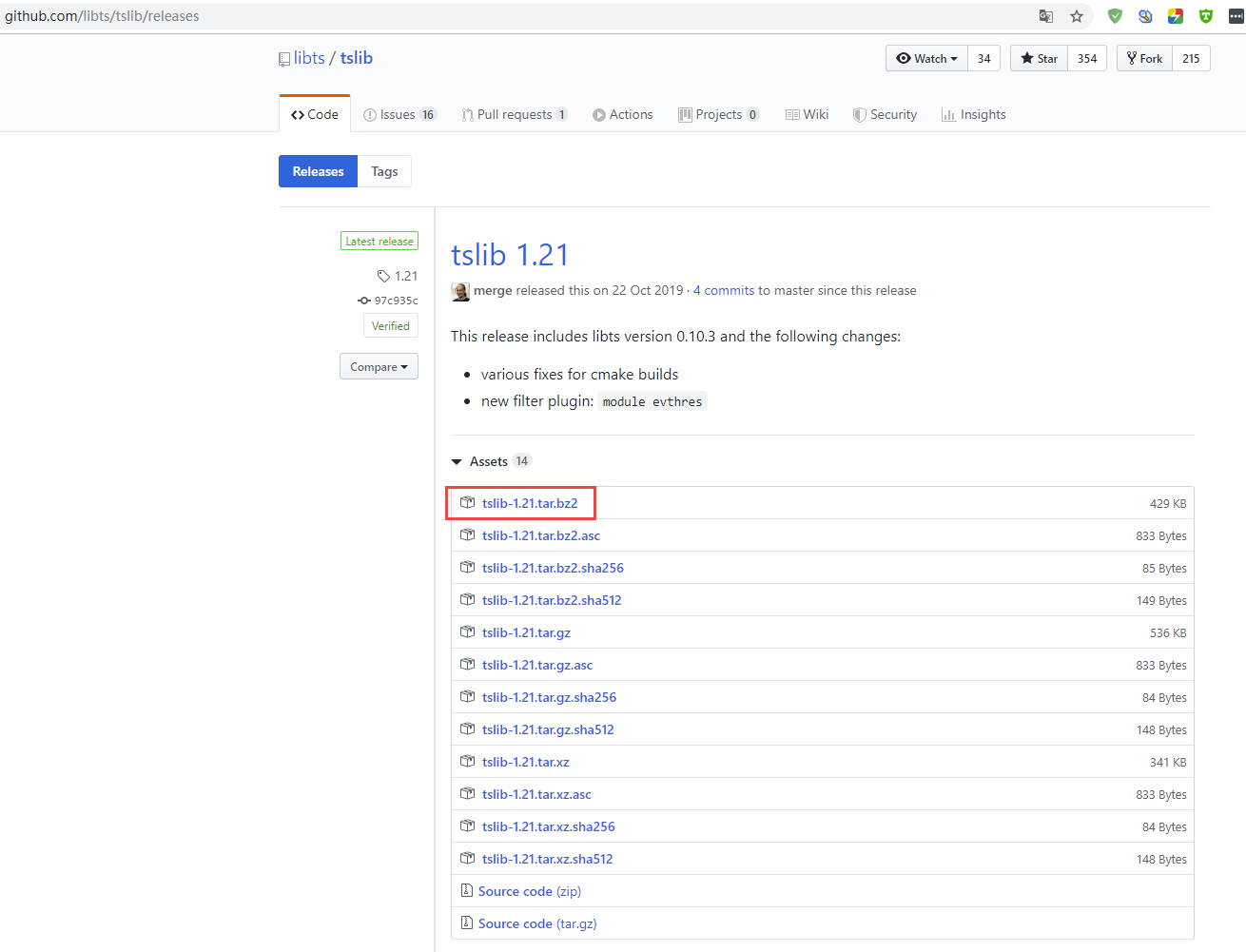This screenshot has height=952, width=1246.
Task: Open the tslib repository link
Action: (x=357, y=58)
